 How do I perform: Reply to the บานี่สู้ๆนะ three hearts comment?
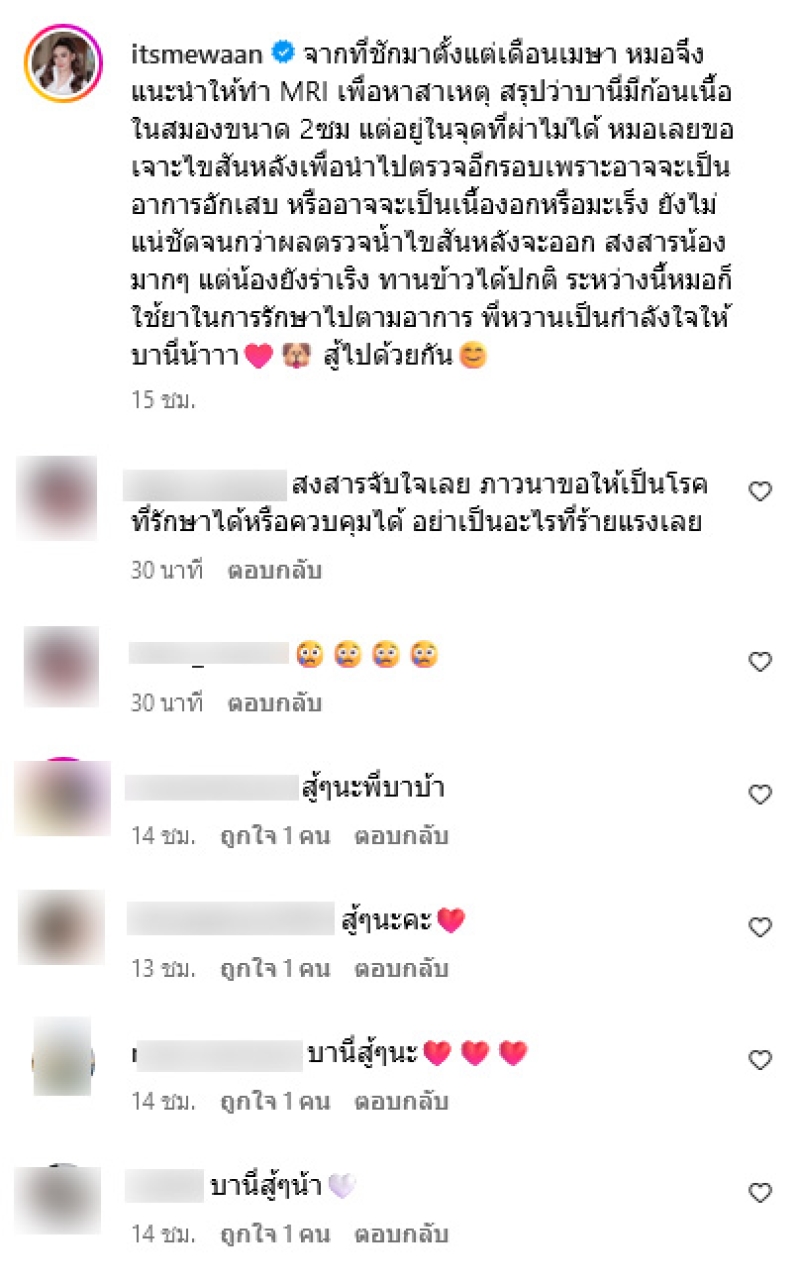pos(401,1102)
